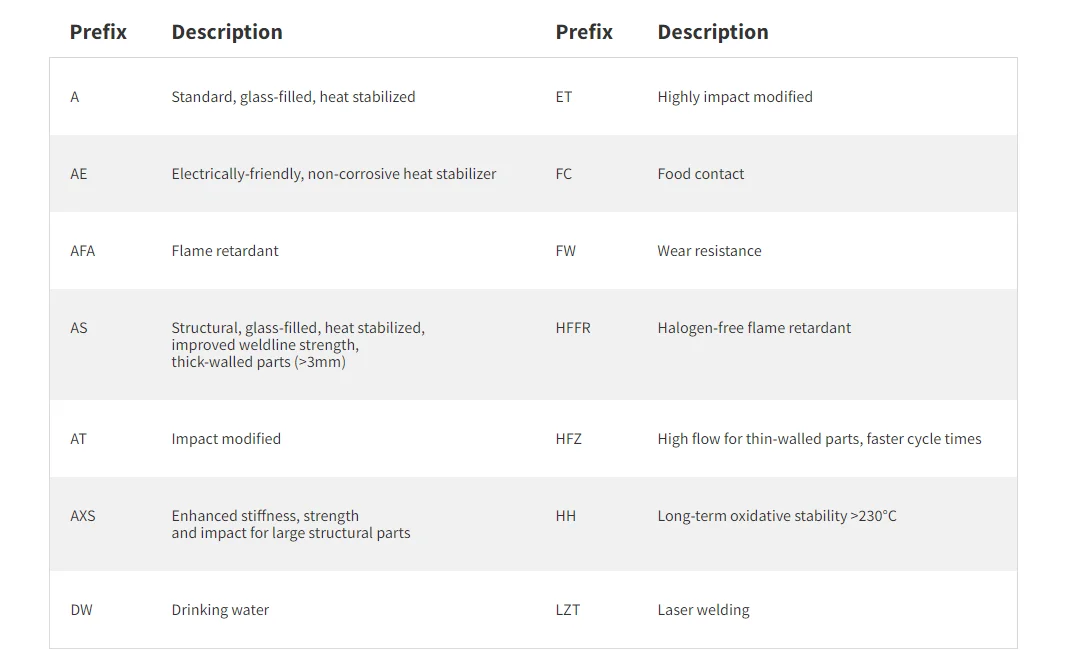Viewport: 1069px width, 650px height.
Task: Click the HFZ prefix cell
Action: click(568, 439)
